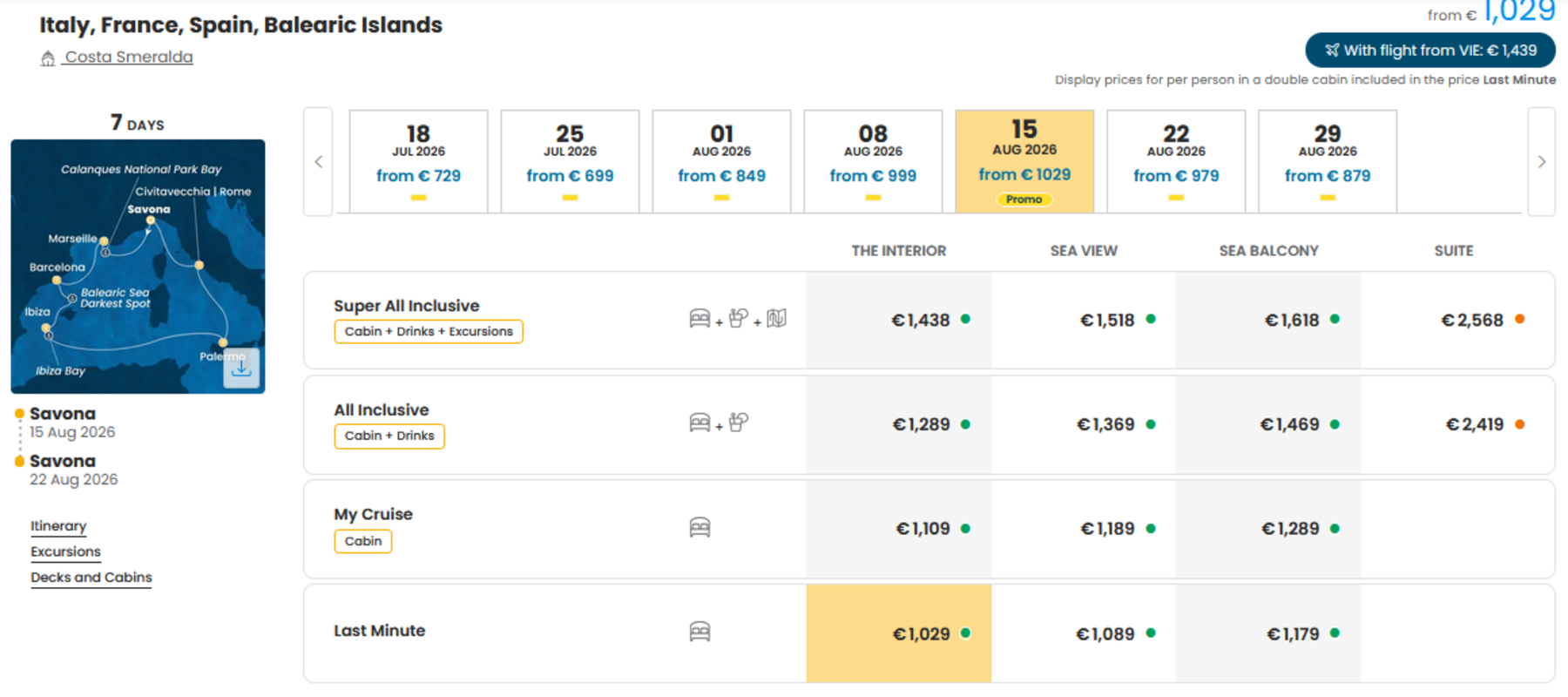Select the 18 Jul 2026 departure tab
The height and width of the screenshot is (697, 1568).
click(x=418, y=161)
